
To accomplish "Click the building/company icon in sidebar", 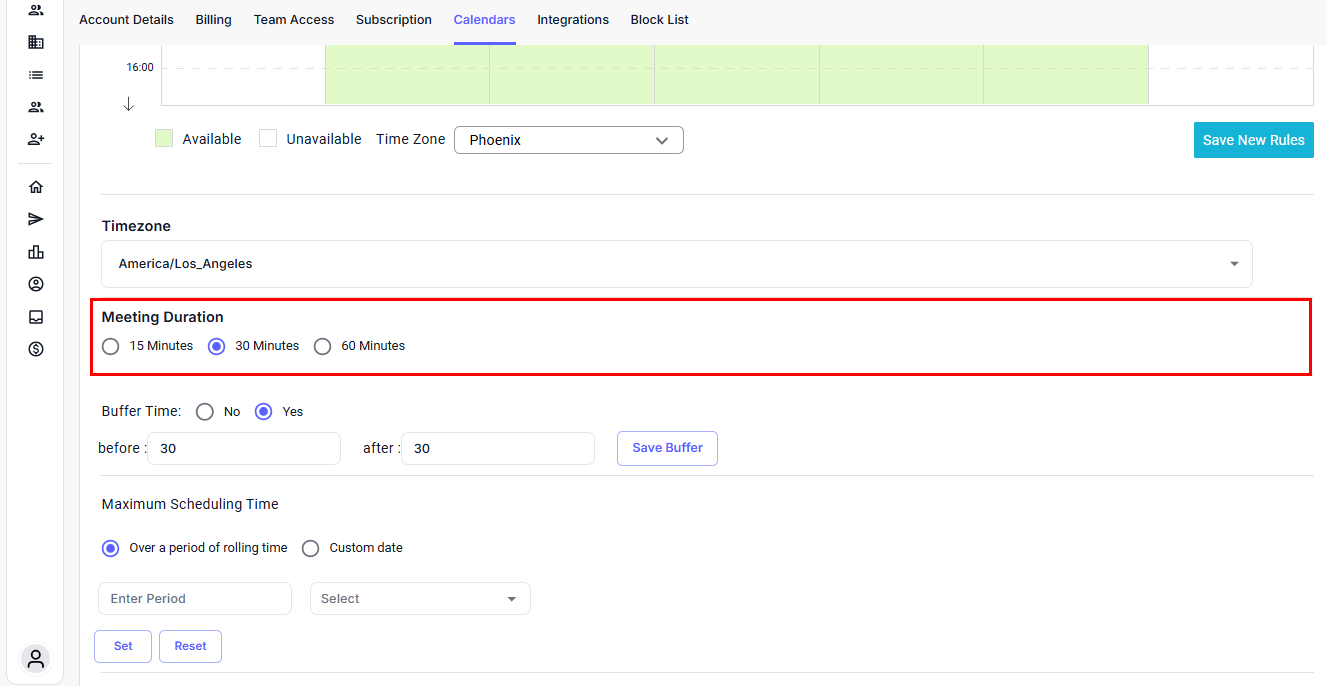I will pos(36,42).
